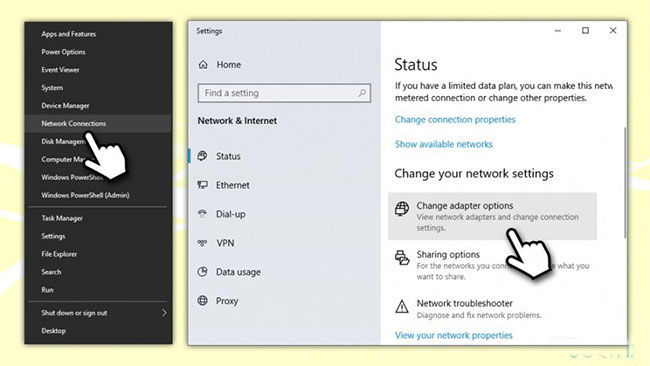Open the Ethernet monitor icon

(202, 185)
